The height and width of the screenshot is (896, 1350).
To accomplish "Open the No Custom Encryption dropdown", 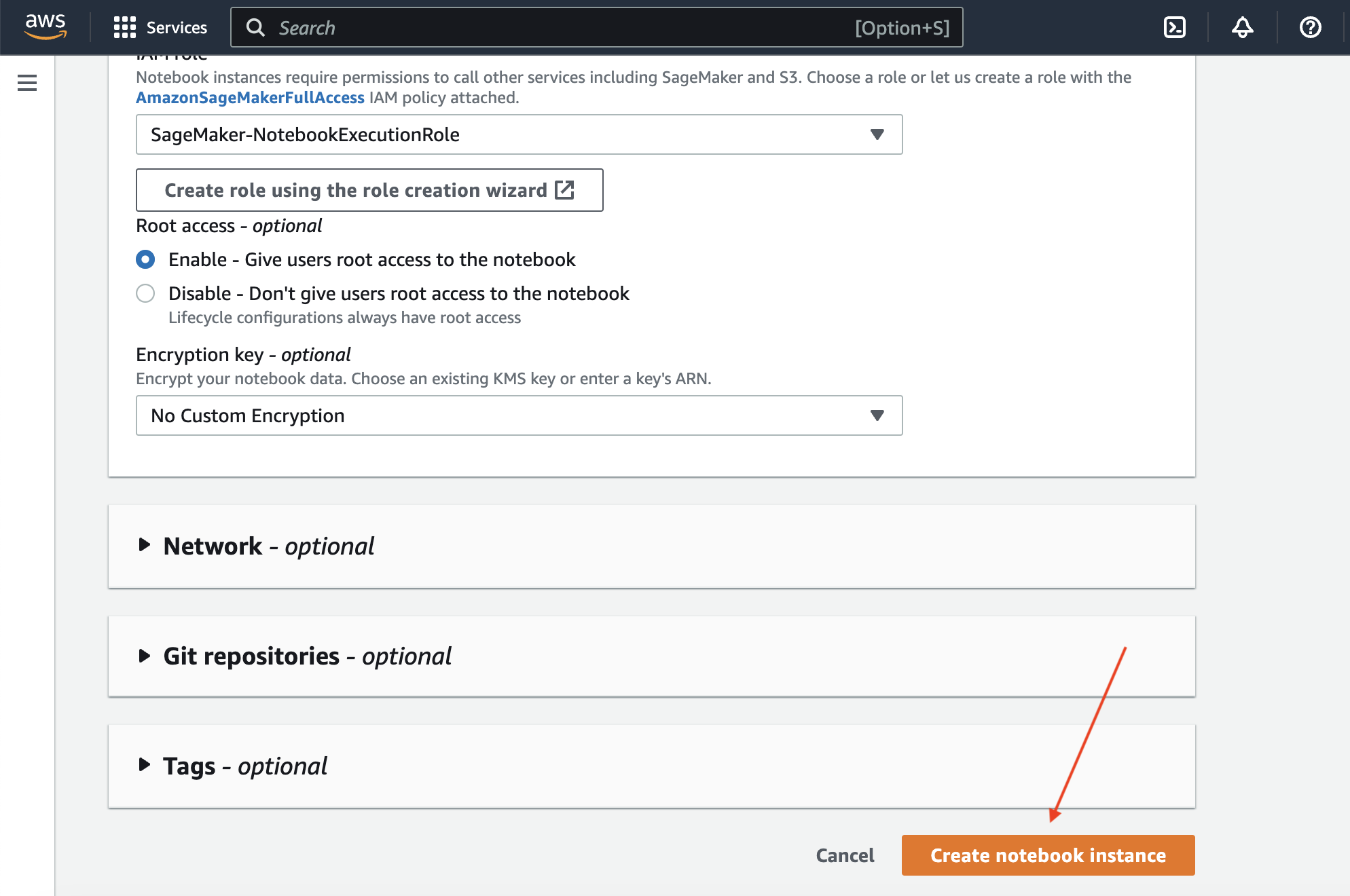I will (x=519, y=415).
